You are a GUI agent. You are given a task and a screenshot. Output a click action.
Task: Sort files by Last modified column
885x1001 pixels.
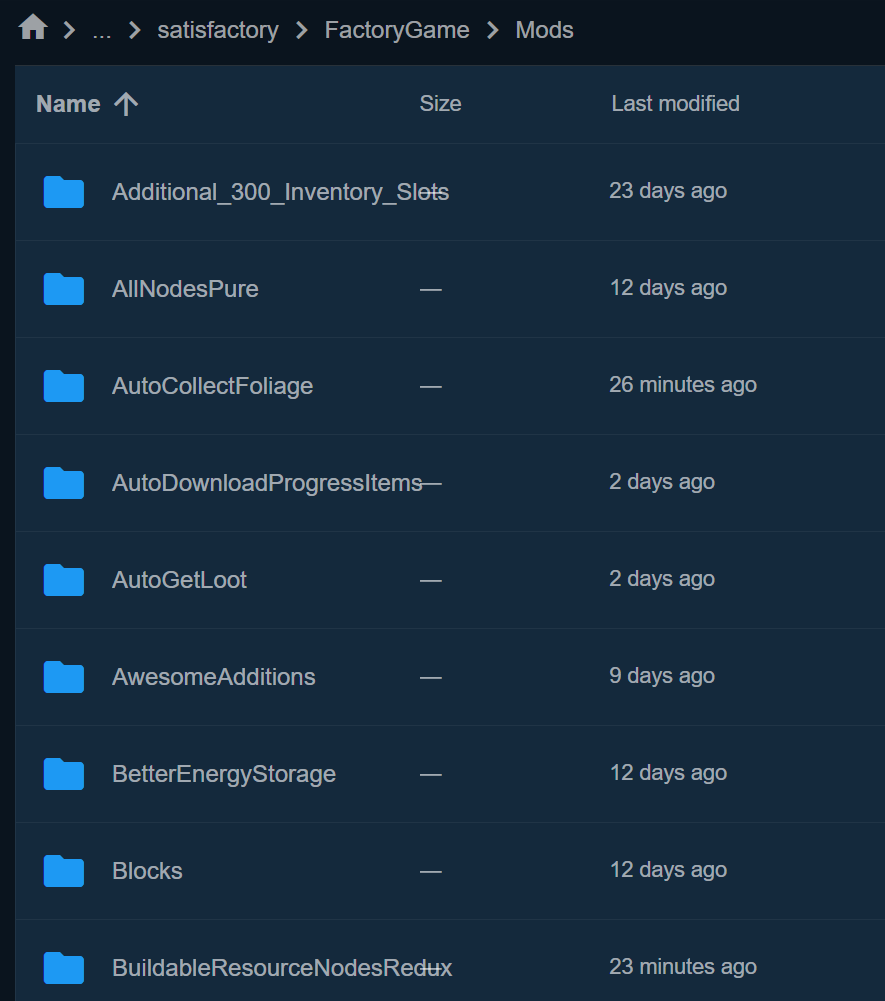pyautogui.click(x=676, y=103)
